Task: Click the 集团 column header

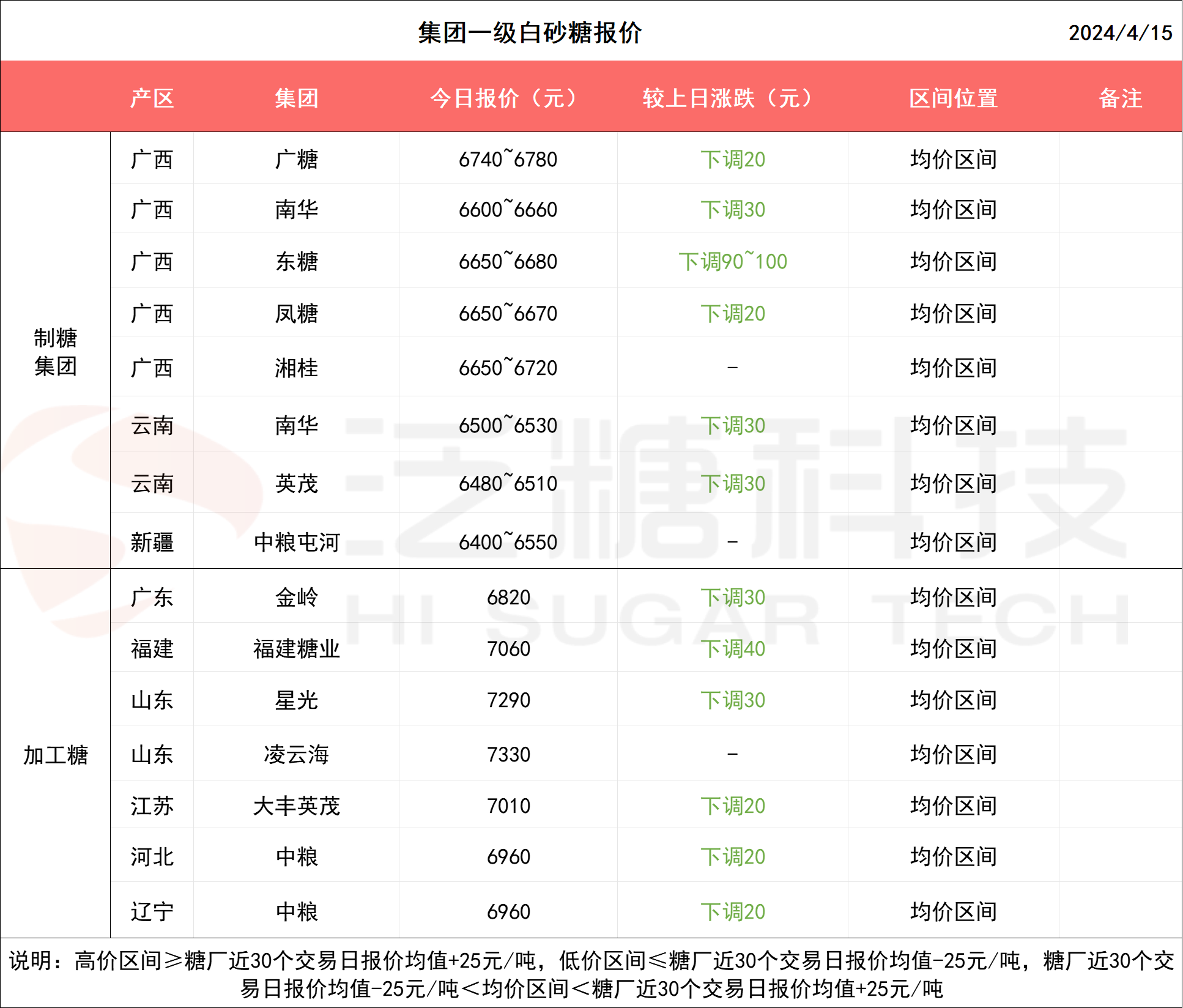Action: (x=296, y=98)
